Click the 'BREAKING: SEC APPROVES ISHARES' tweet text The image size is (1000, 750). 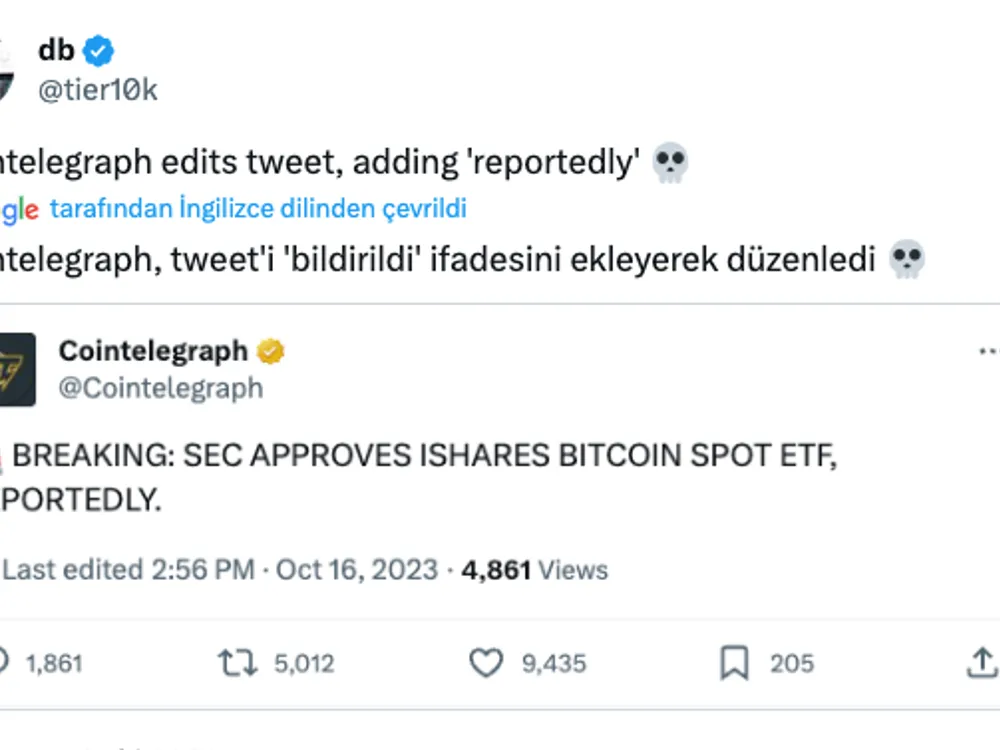[x=420, y=456]
